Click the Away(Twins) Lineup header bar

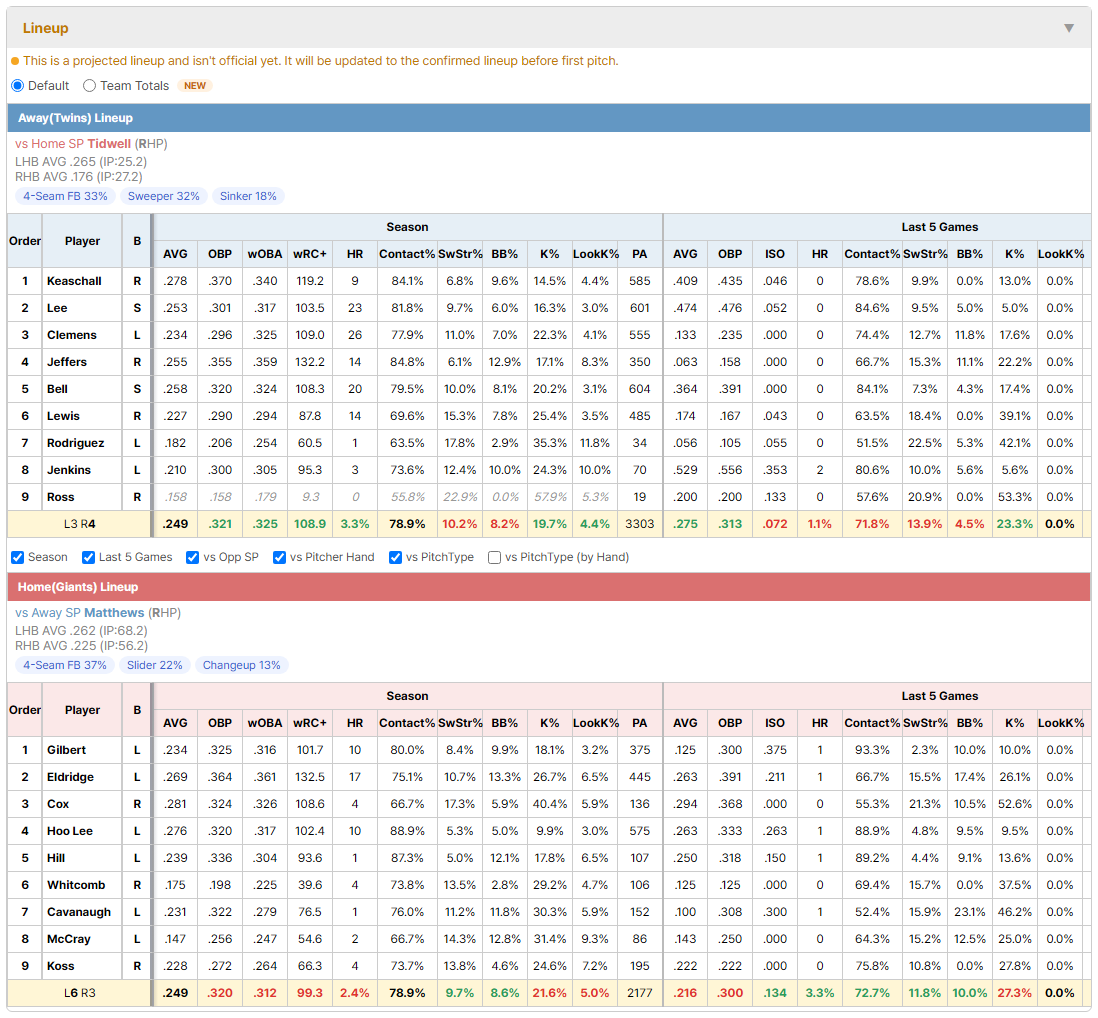click(549, 118)
